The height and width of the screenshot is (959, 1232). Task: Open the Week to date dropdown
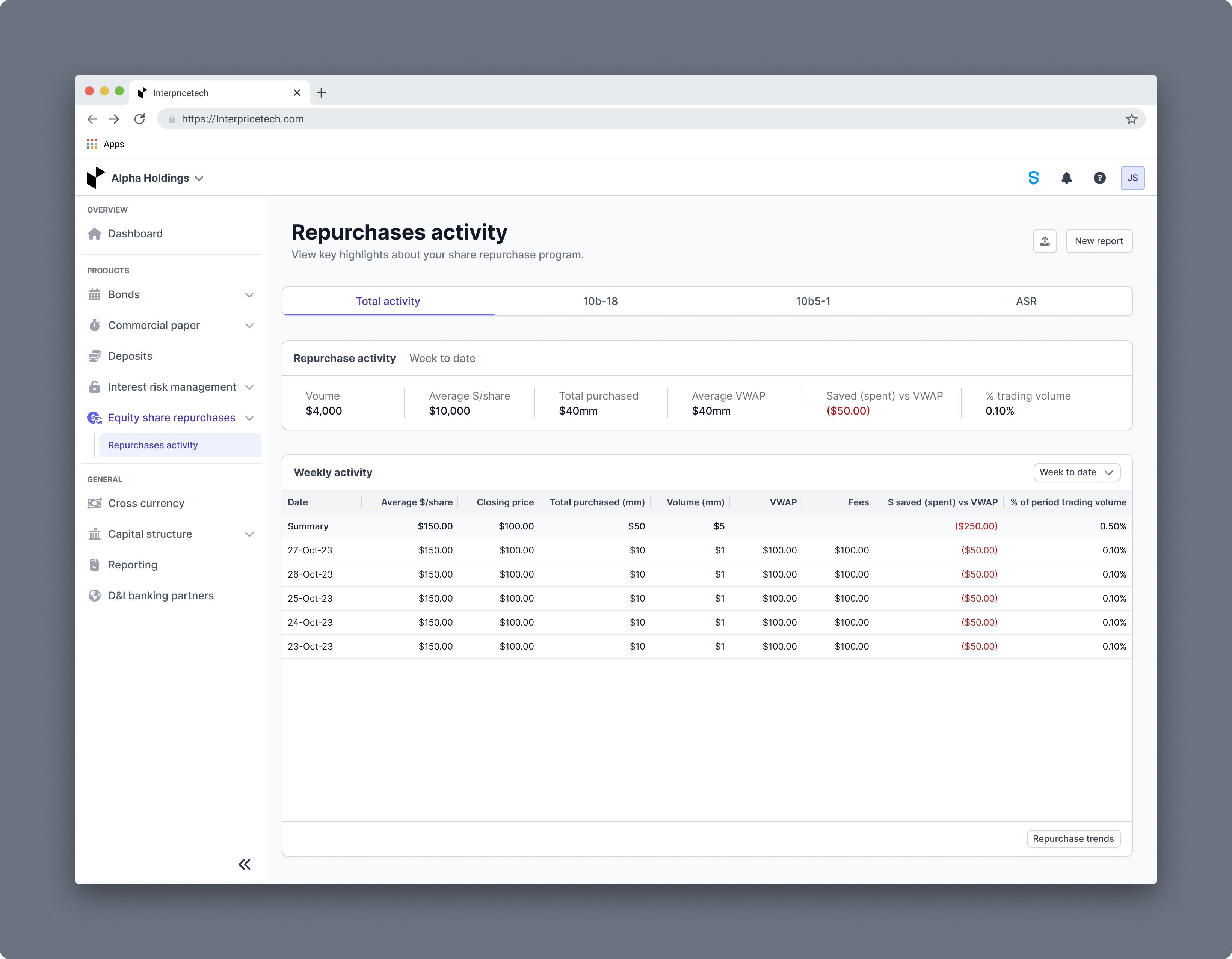tap(1076, 472)
